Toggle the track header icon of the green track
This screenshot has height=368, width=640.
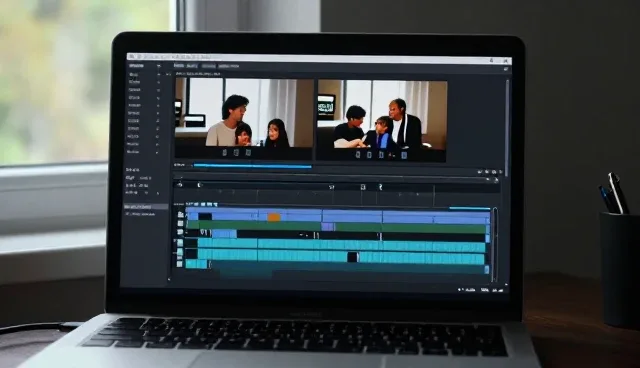tap(180, 224)
